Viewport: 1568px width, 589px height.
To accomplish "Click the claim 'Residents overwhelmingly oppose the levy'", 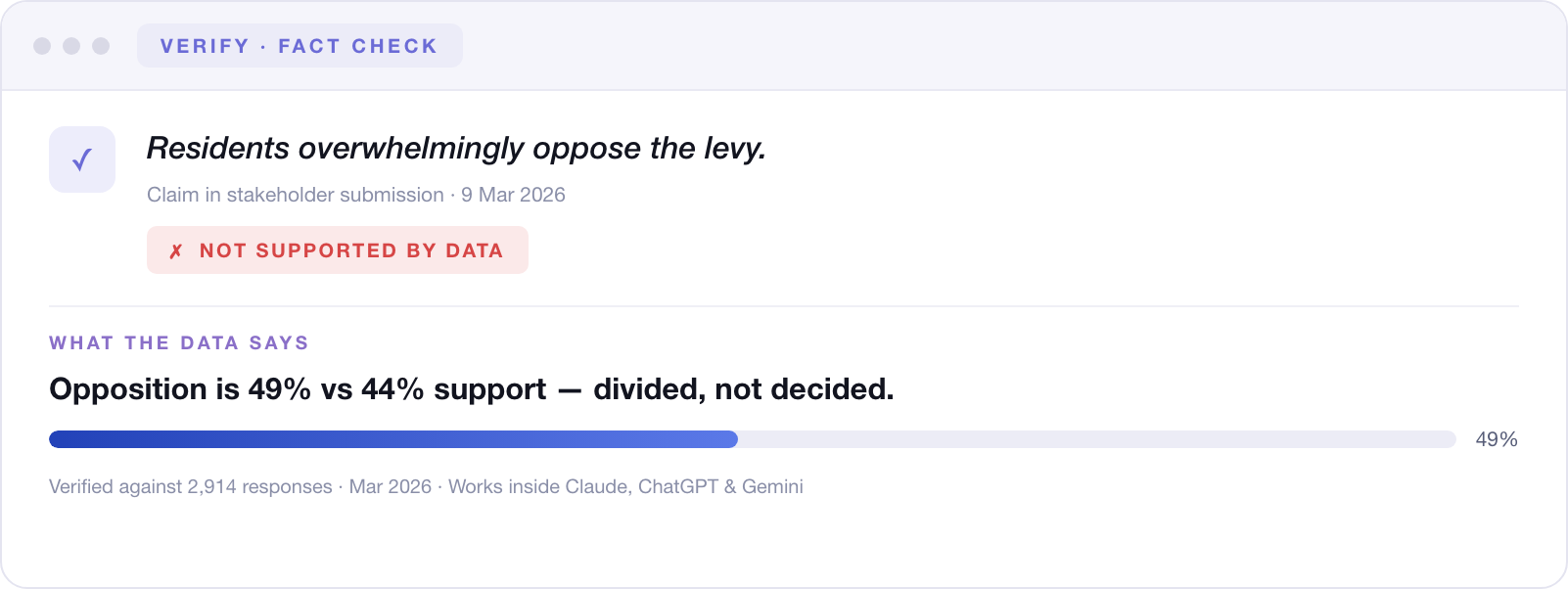I will [x=456, y=149].
